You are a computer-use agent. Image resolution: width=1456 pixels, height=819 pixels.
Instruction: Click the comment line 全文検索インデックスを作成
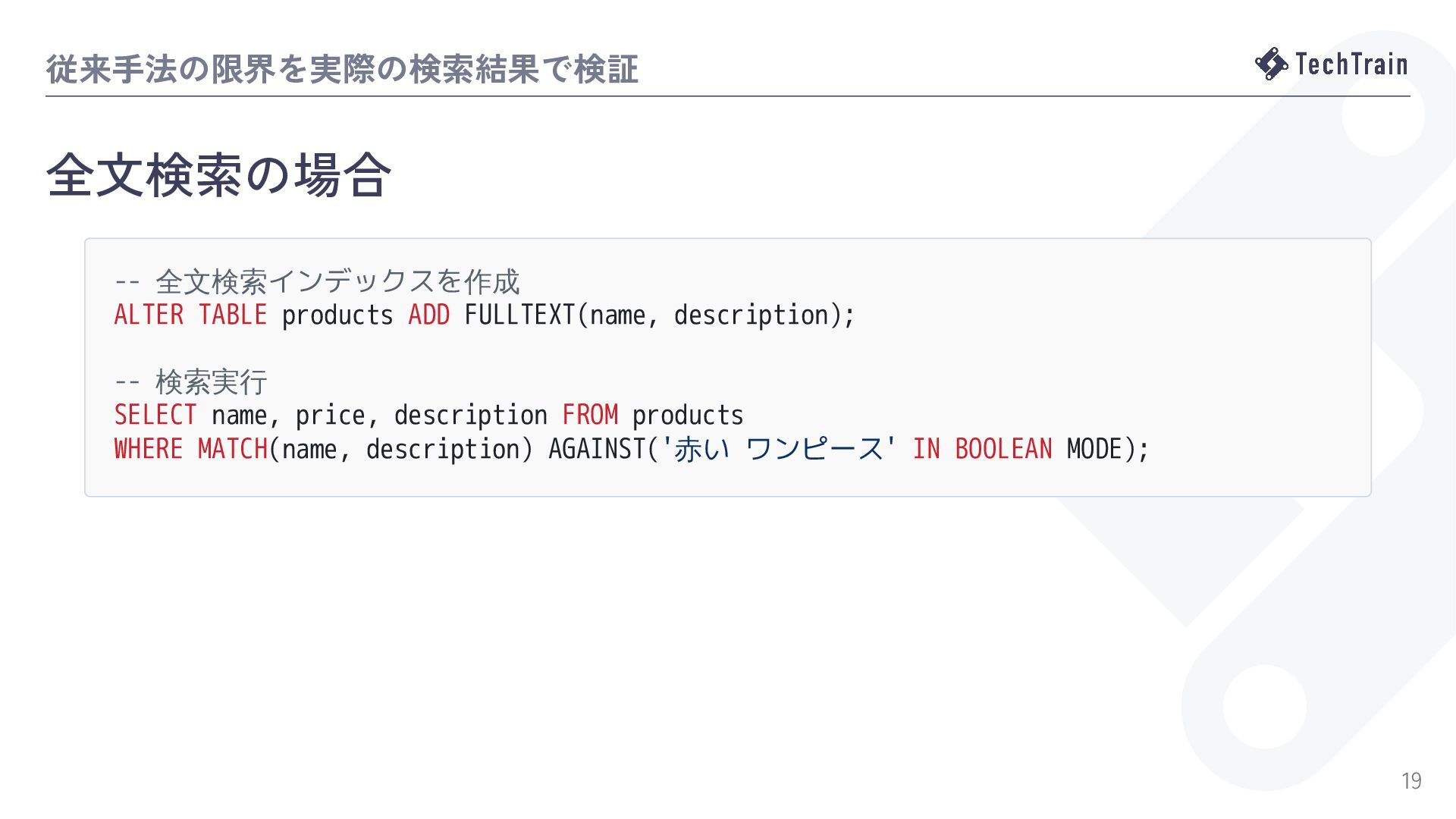[317, 281]
